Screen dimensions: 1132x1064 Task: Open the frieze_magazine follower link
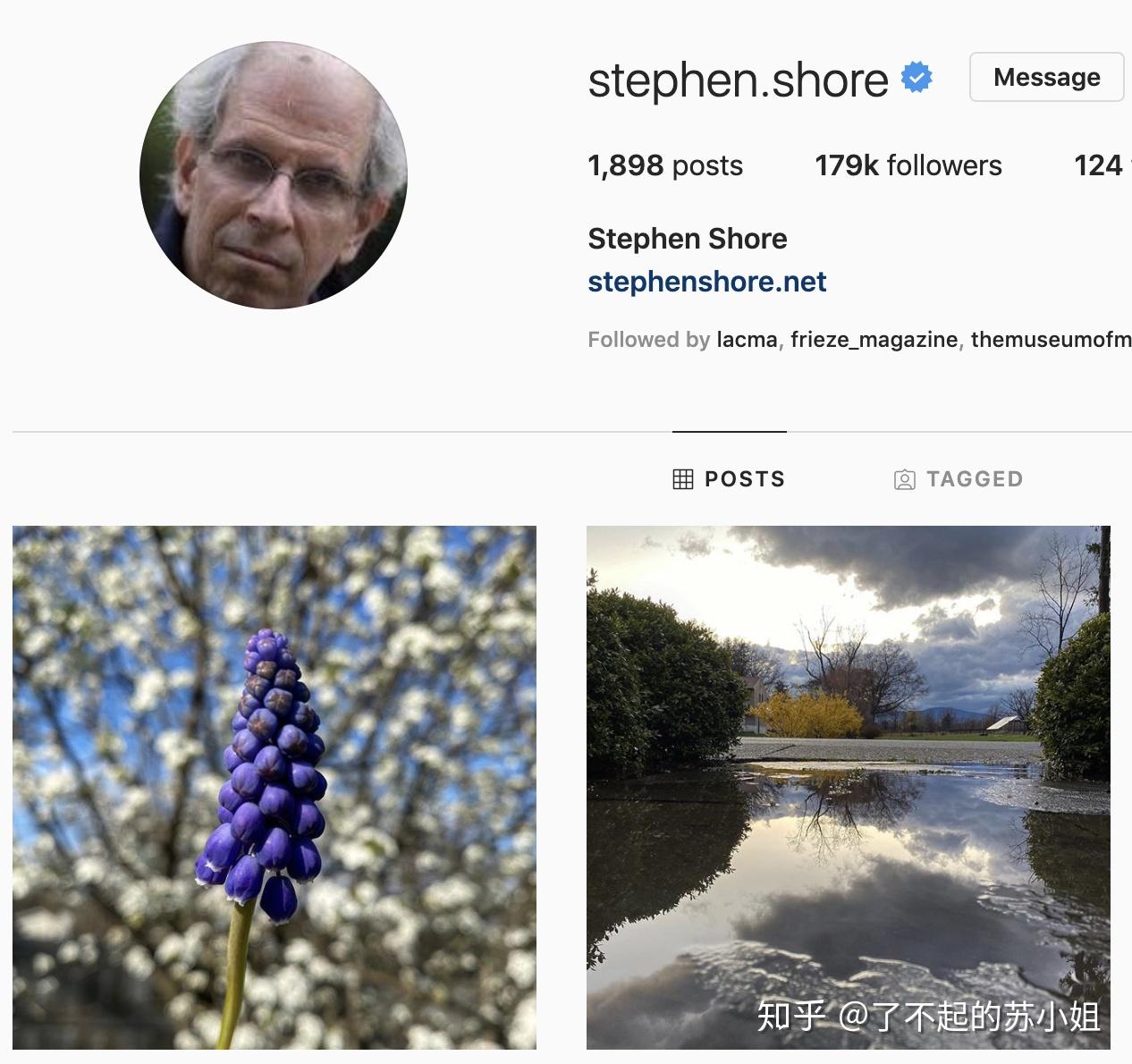(x=874, y=340)
